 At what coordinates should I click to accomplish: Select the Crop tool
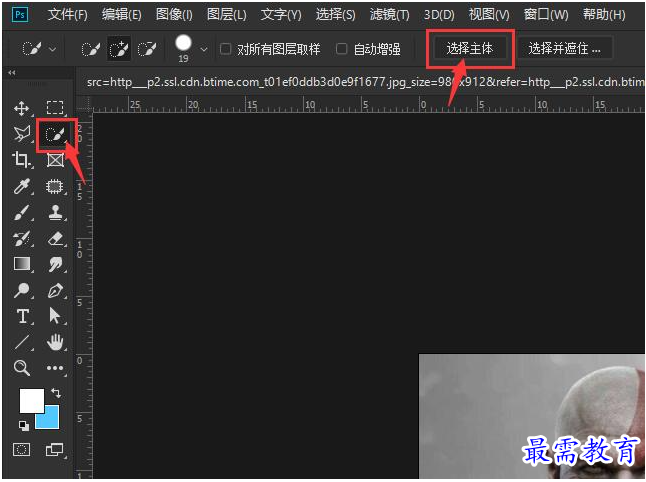[x=21, y=160]
